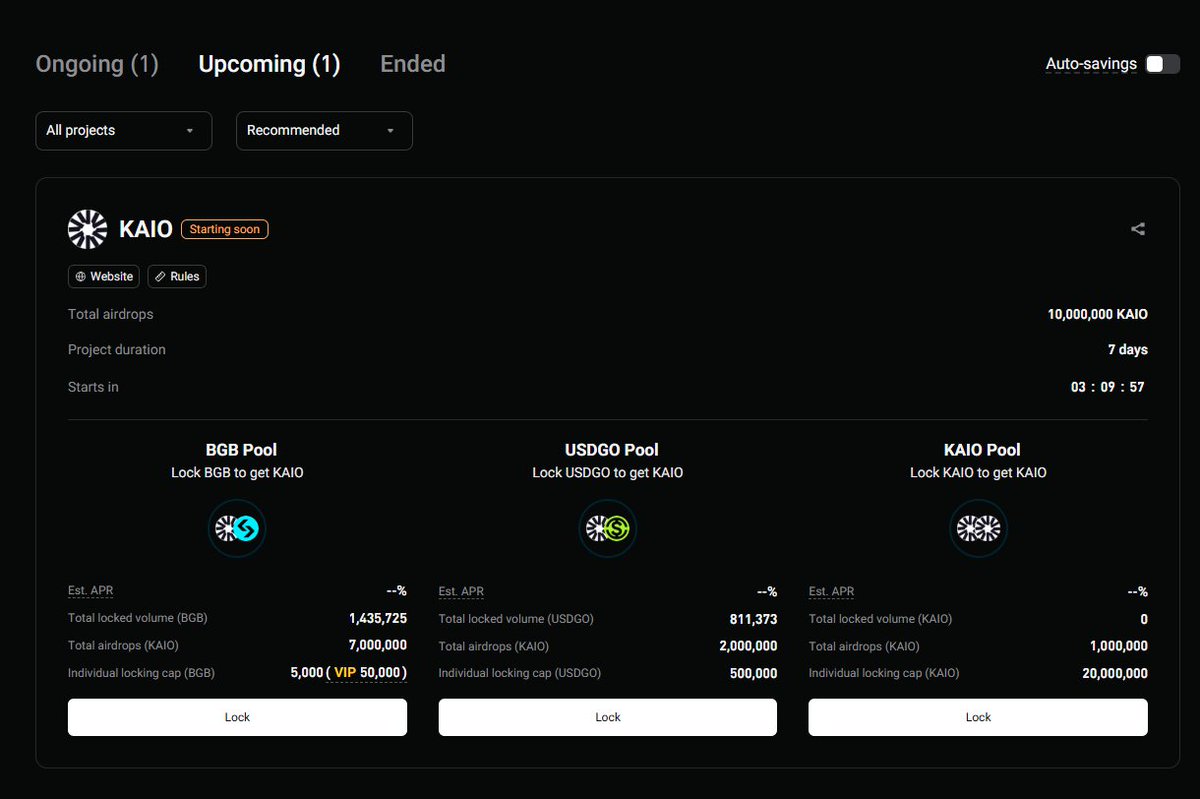Click 'Lock USDGO to get KAIO' subtitle
1200x799 pixels.
608,472
